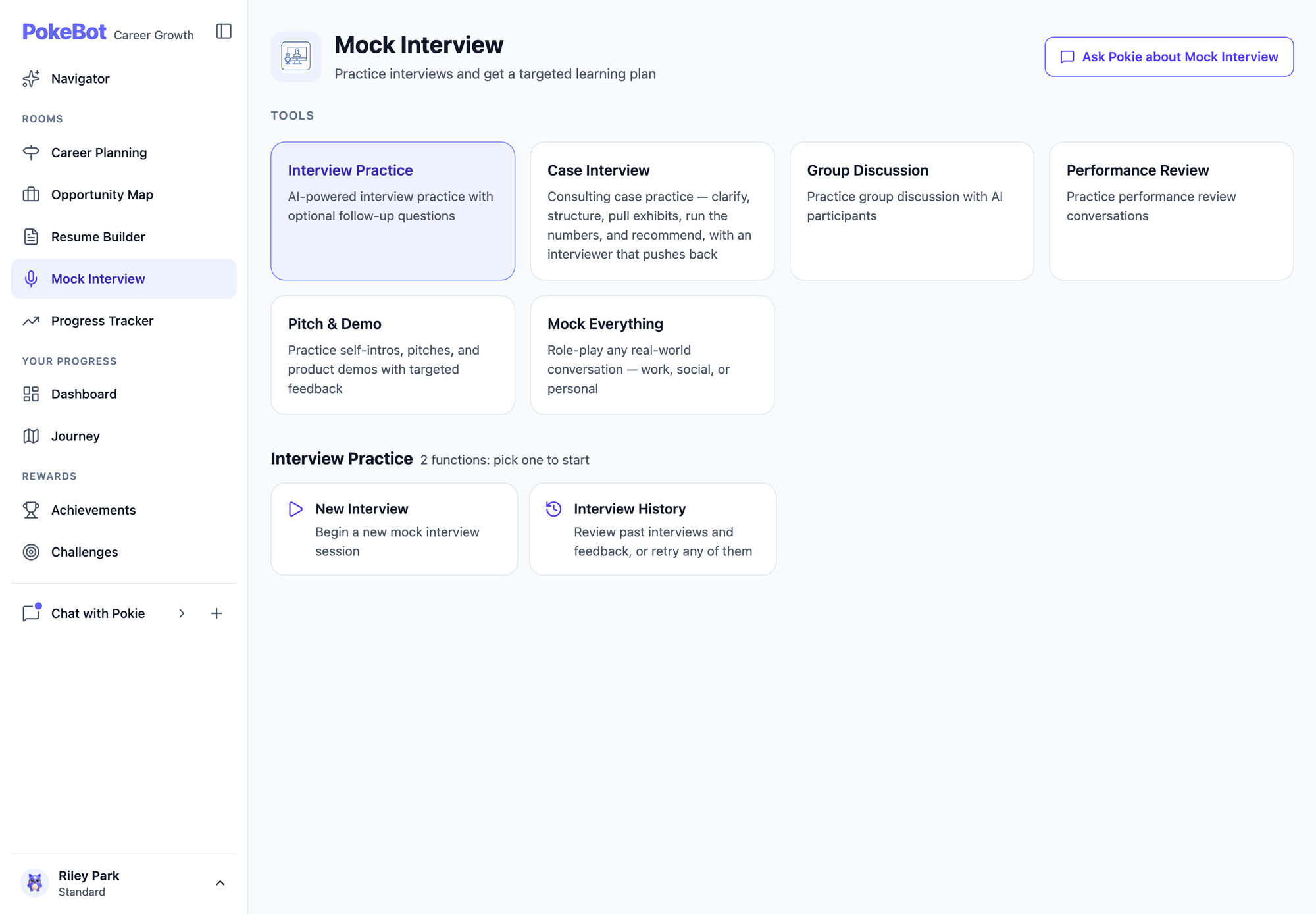Open Interview History card
This screenshot has width=1316, height=914.
(x=653, y=530)
